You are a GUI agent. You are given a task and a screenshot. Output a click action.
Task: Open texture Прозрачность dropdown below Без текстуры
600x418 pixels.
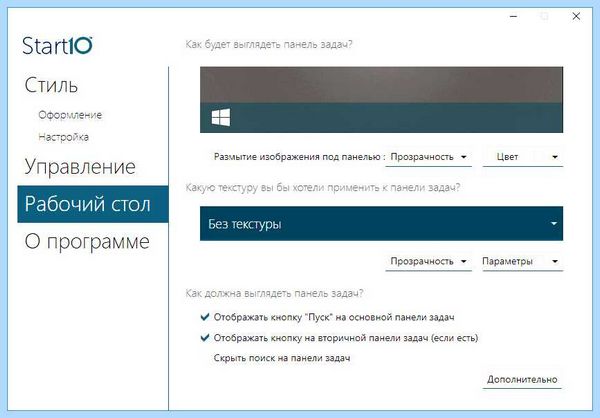click(x=428, y=262)
